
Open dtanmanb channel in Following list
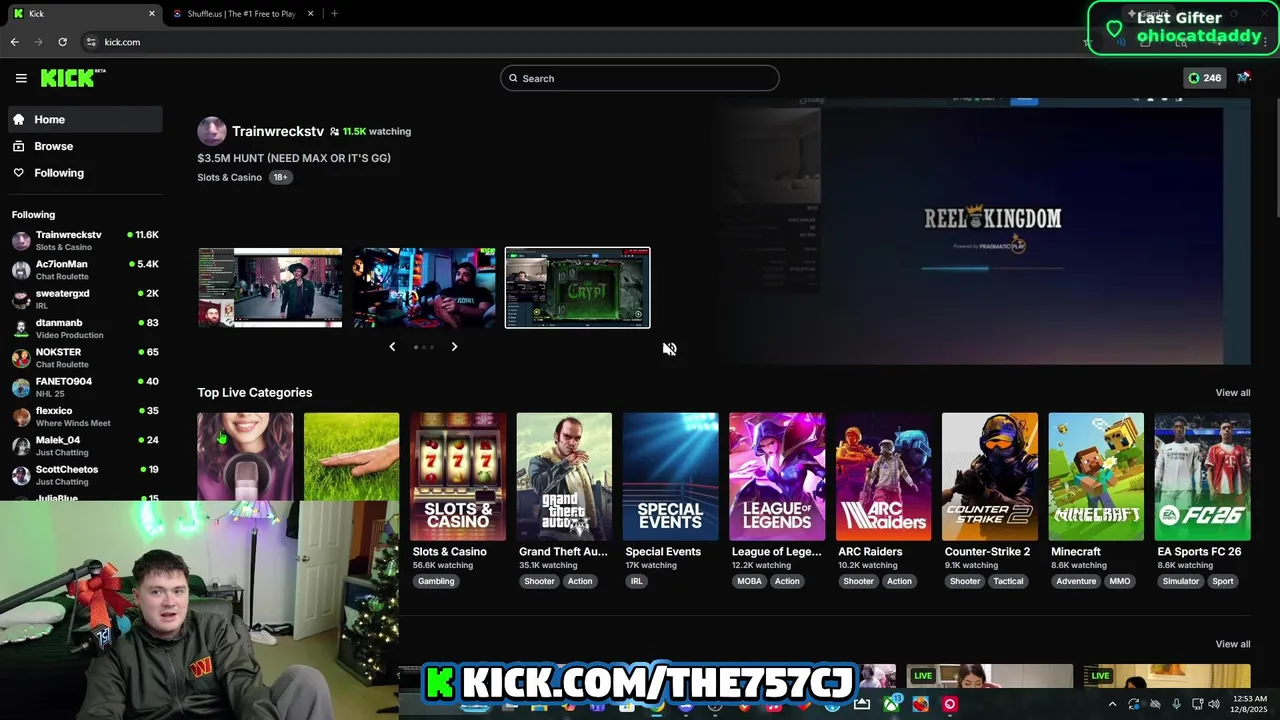[x=85, y=328]
